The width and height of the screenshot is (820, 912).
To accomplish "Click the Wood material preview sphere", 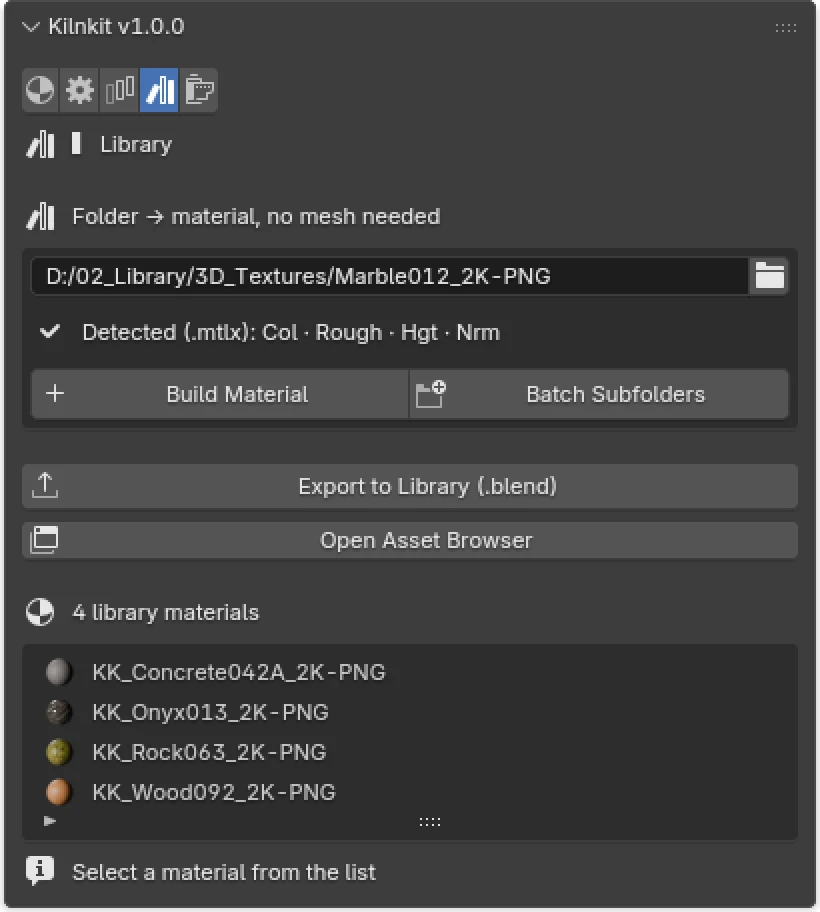I will pos(59,792).
